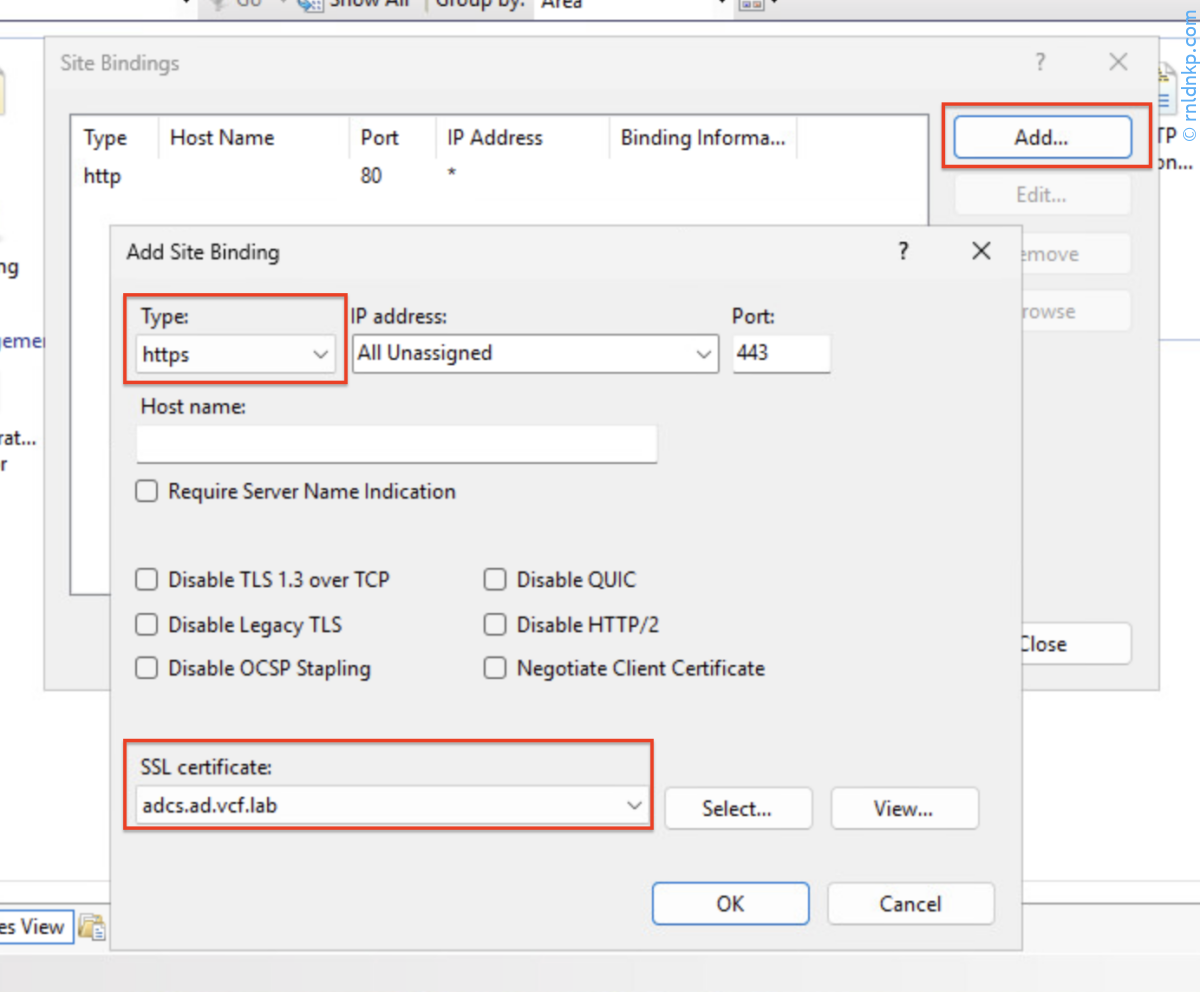Enable the Disable QUIC checkbox

point(495,580)
